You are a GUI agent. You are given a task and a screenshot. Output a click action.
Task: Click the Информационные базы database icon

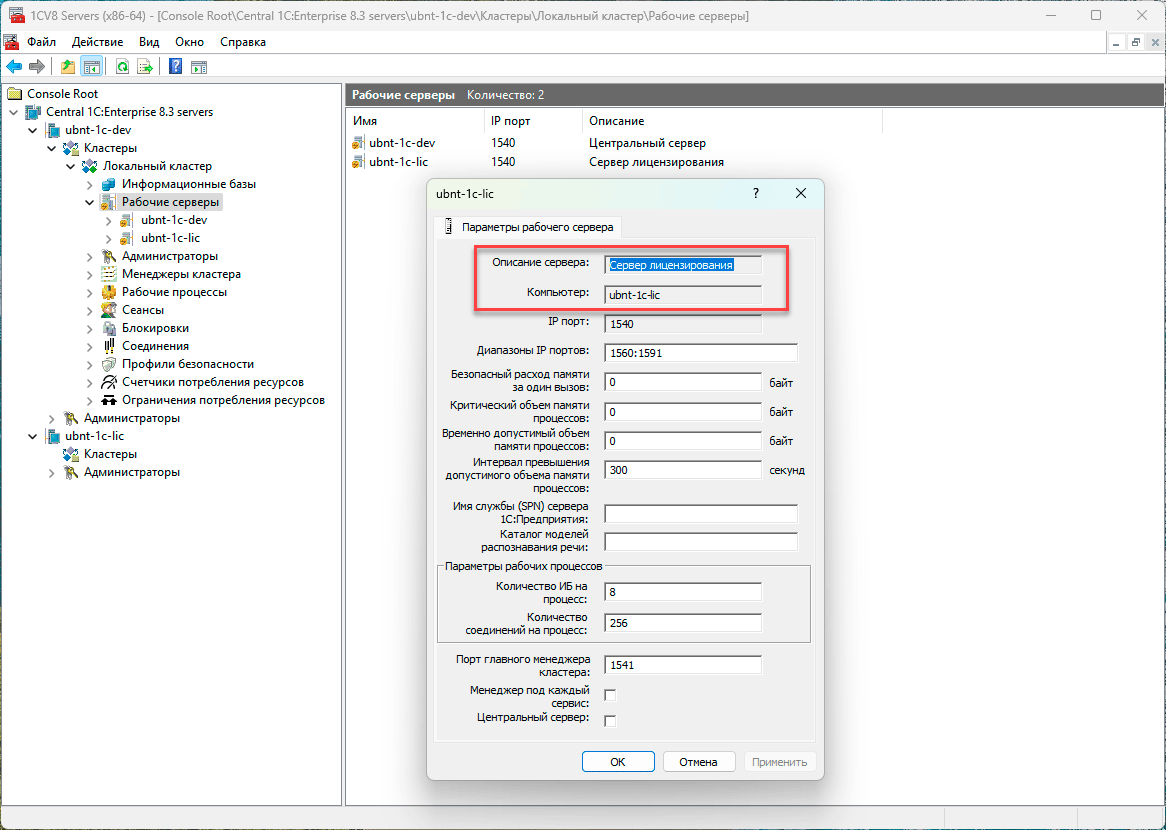[109, 184]
